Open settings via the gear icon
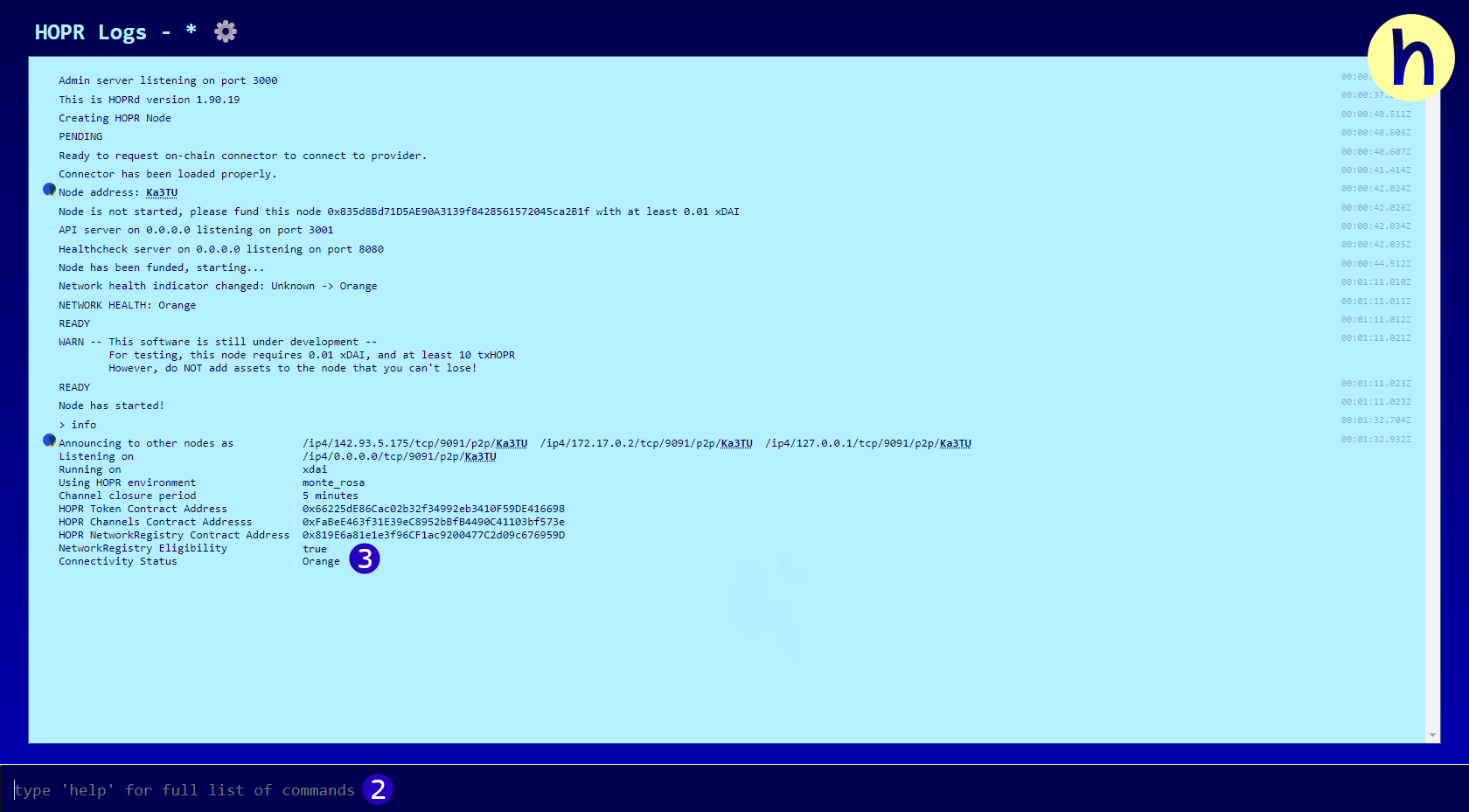Viewport: 1469px width, 812px height. [x=226, y=31]
